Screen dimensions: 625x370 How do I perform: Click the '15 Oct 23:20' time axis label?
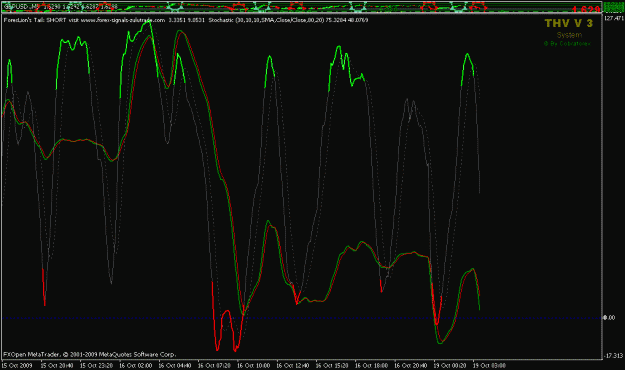(x=96, y=365)
